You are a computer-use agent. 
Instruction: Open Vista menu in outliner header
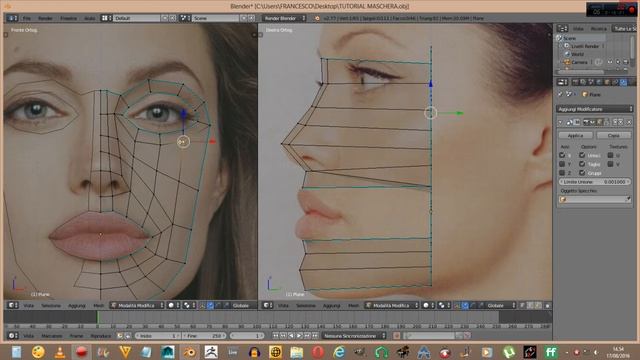tap(578, 29)
